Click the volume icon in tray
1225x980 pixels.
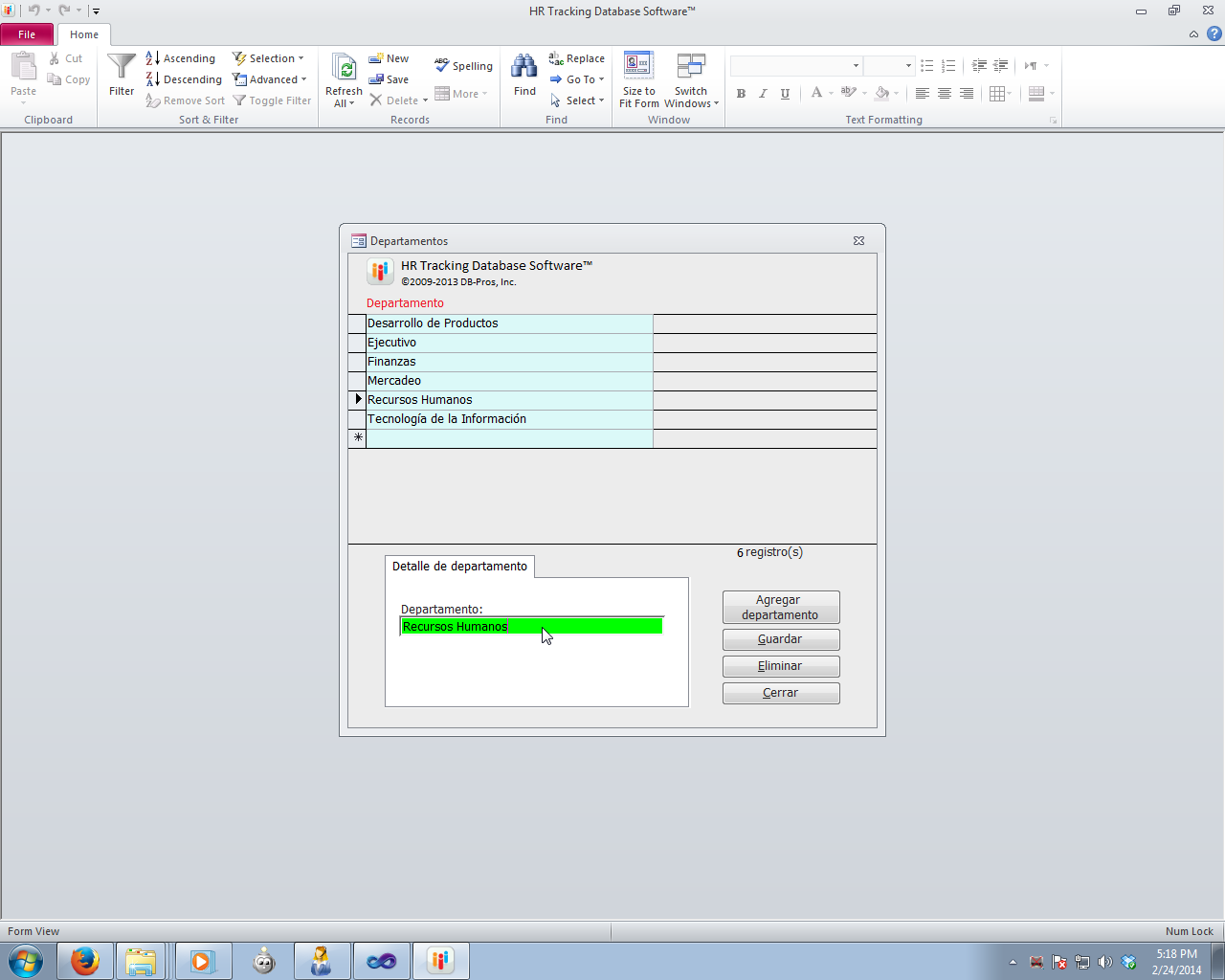[1105, 962]
